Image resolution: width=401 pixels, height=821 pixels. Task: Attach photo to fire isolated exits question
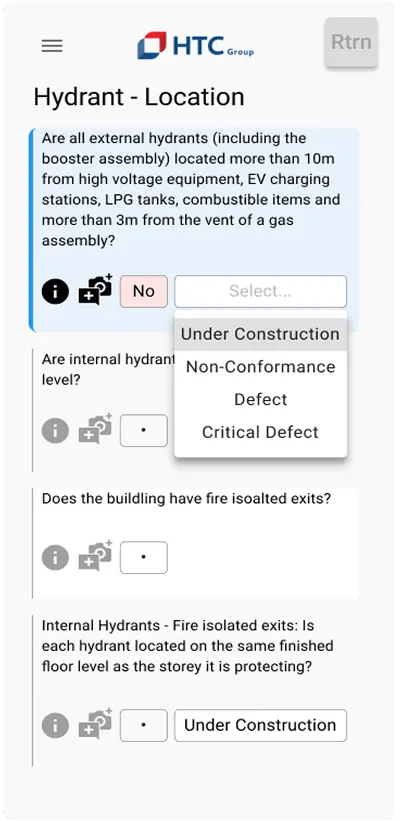pyautogui.click(x=95, y=555)
